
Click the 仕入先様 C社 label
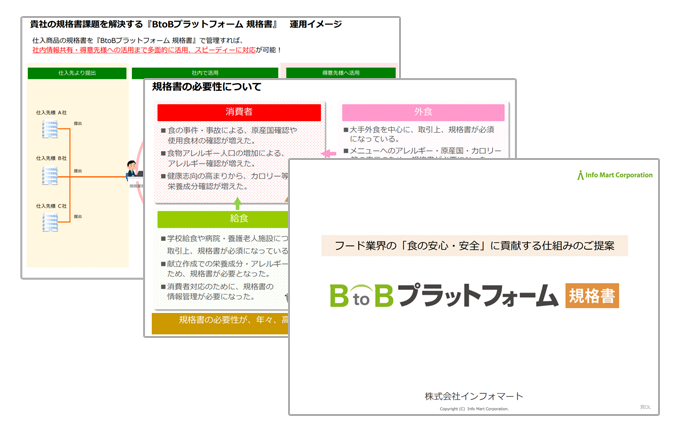pyautogui.click(x=51, y=206)
